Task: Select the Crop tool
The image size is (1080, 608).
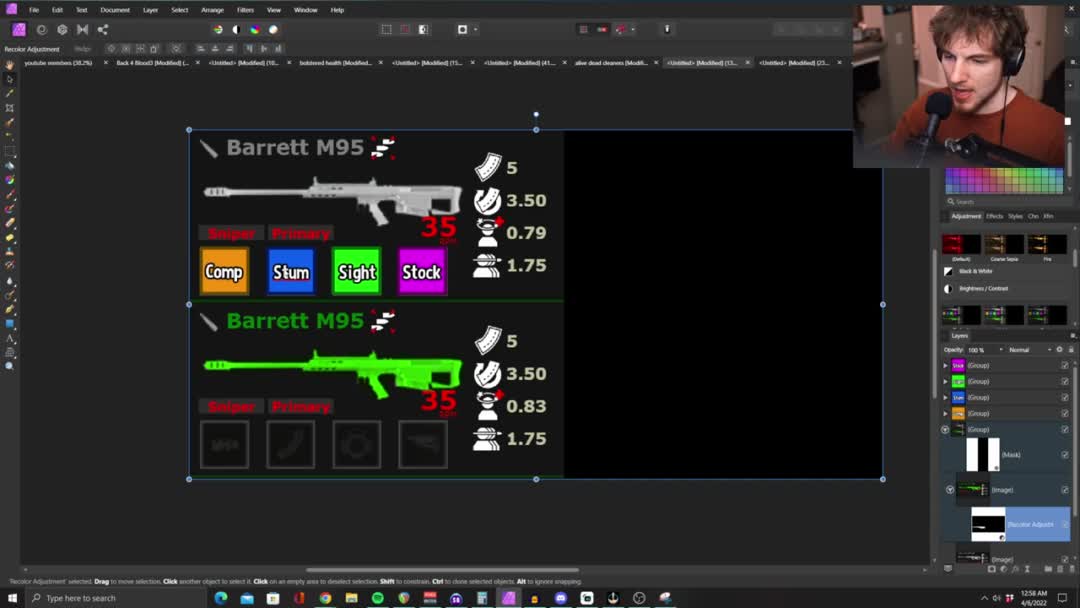Action: click(x=10, y=108)
